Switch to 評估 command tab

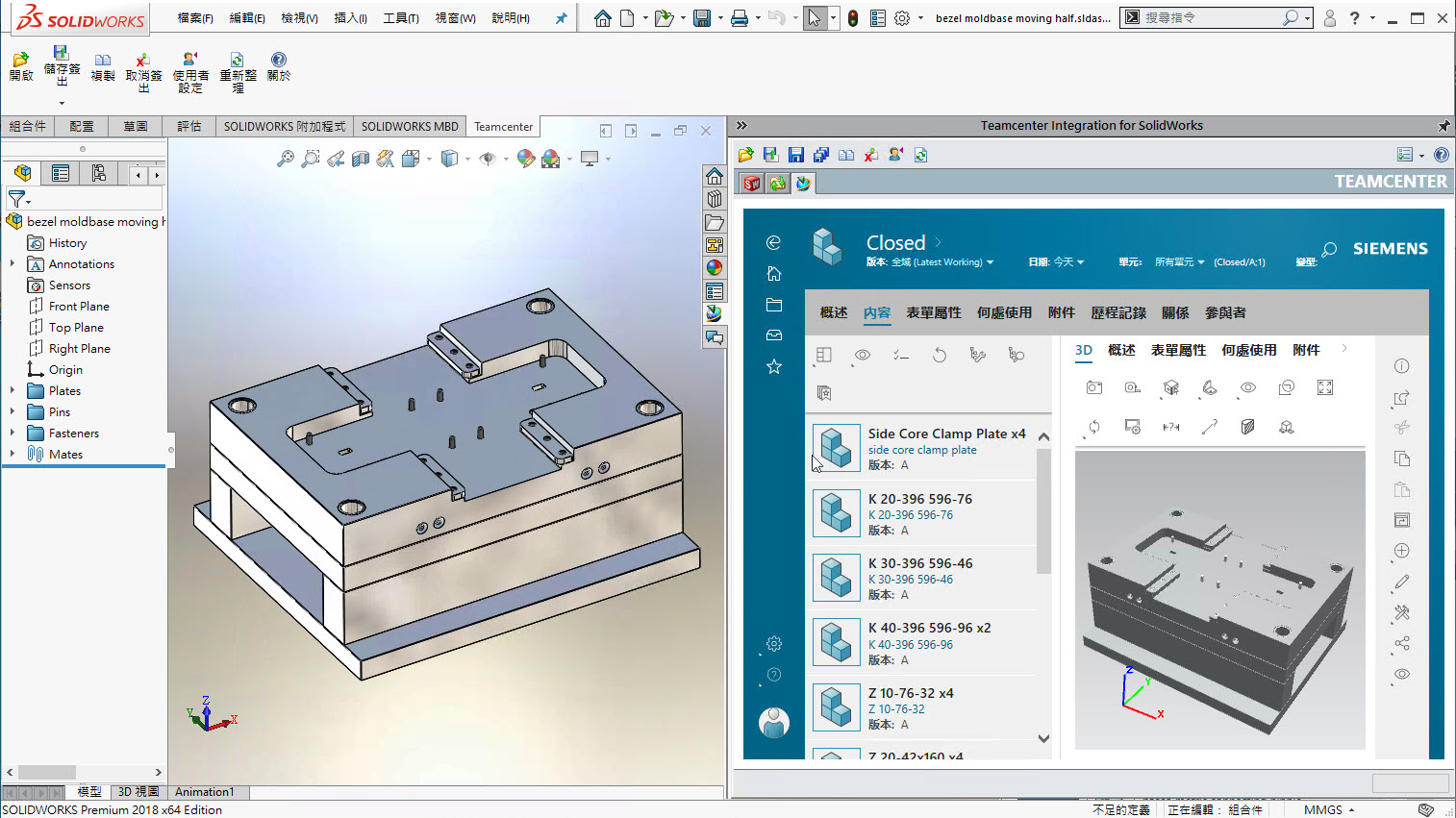click(x=189, y=126)
